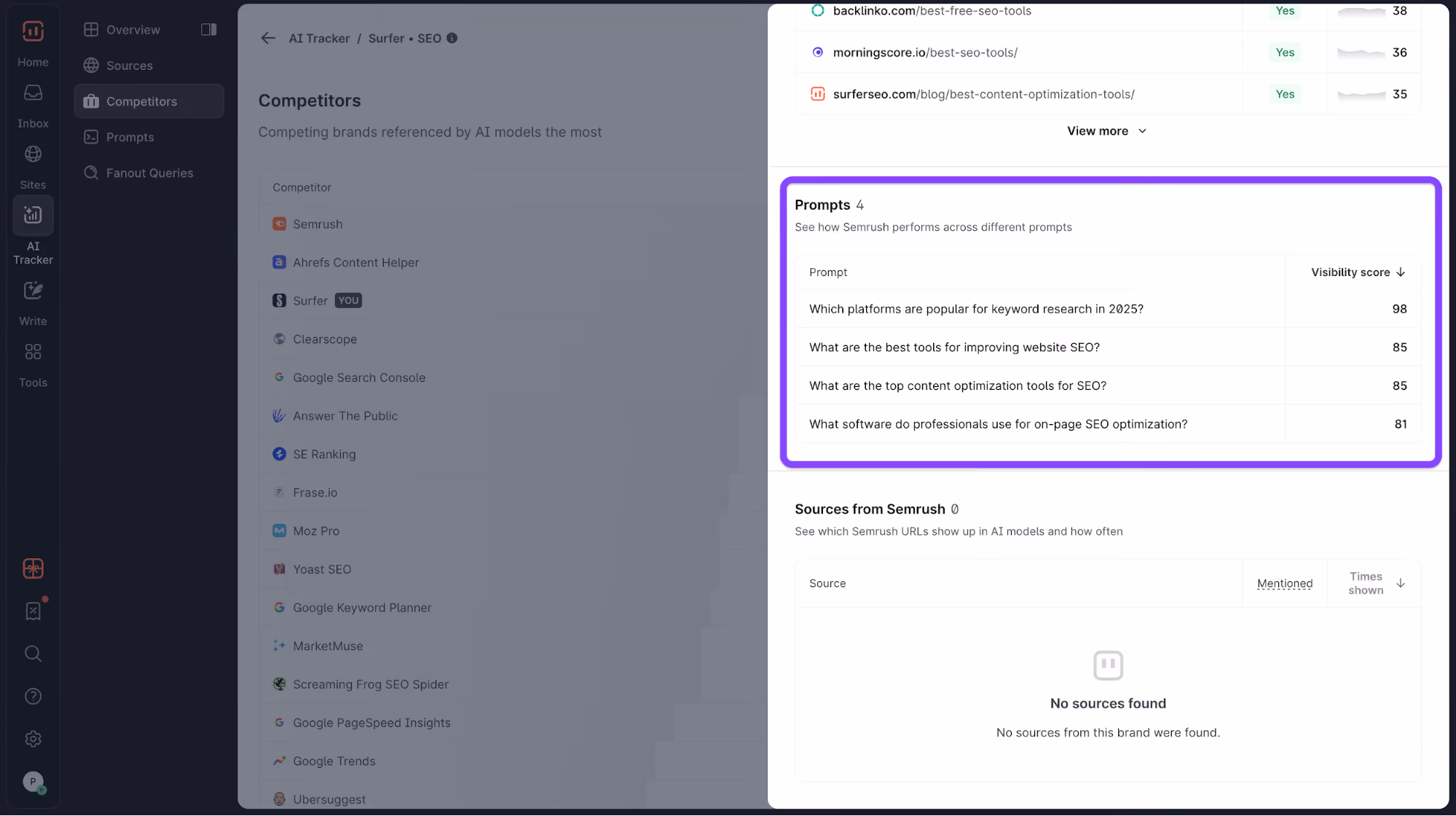Go back using the left arrow
The width and height of the screenshot is (1456, 816).
(x=268, y=39)
